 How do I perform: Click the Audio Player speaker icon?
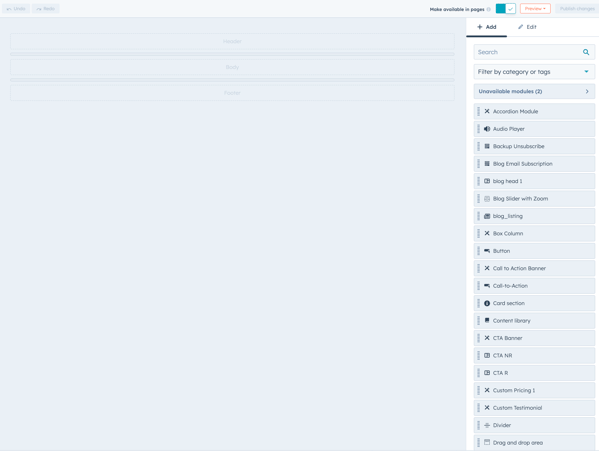coord(487,129)
